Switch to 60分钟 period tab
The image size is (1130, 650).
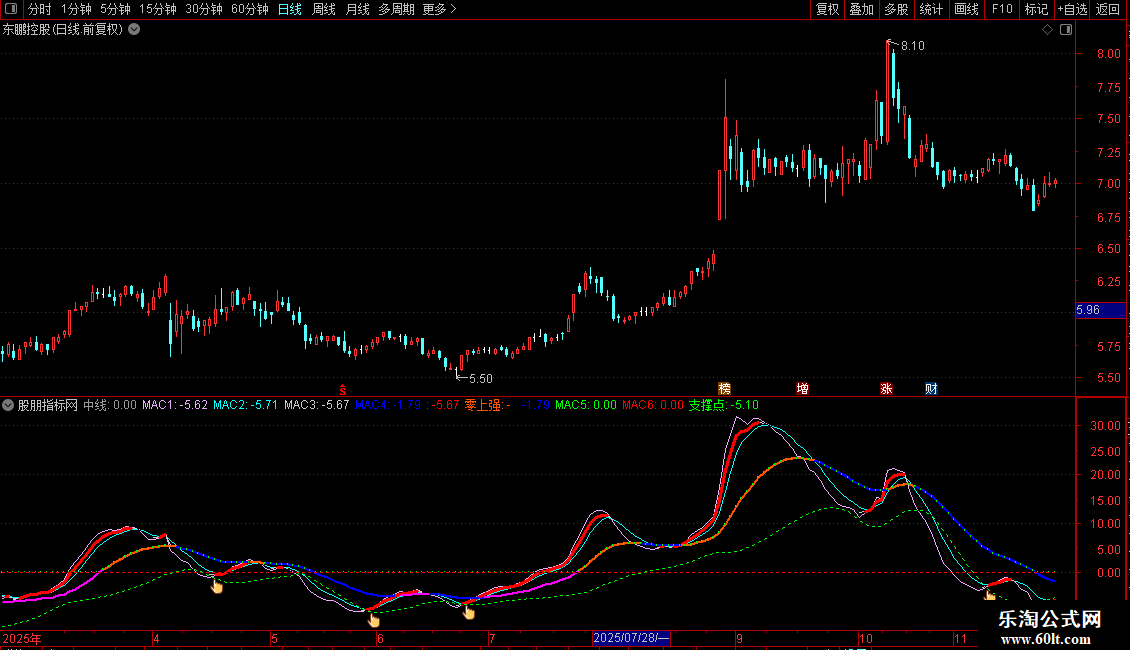coord(249,9)
